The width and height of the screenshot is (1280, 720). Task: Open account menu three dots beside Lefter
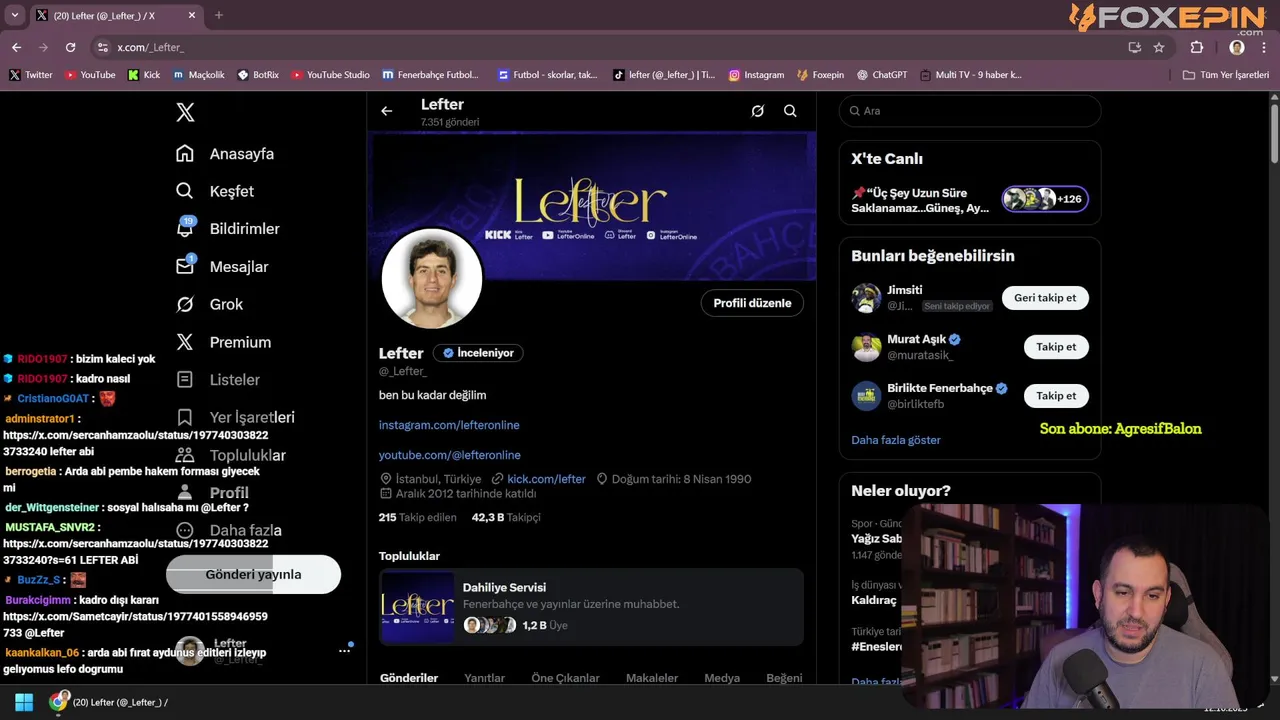coord(344,651)
